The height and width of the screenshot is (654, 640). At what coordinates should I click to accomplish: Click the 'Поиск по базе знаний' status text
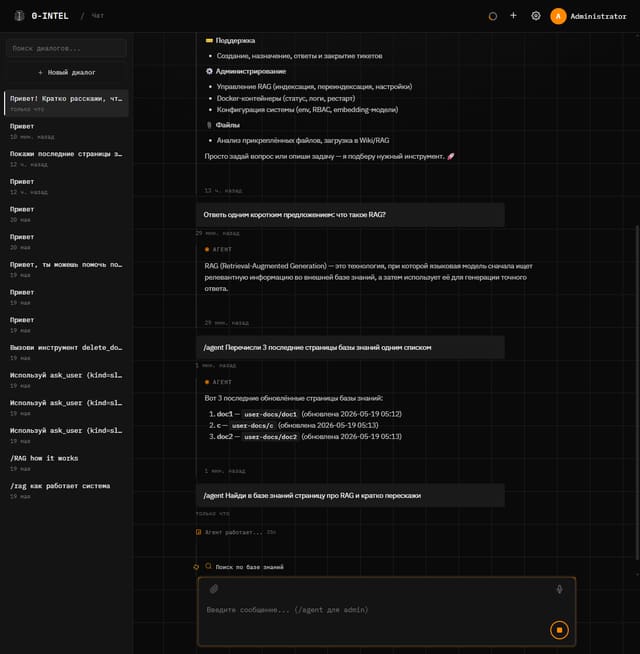[249, 567]
